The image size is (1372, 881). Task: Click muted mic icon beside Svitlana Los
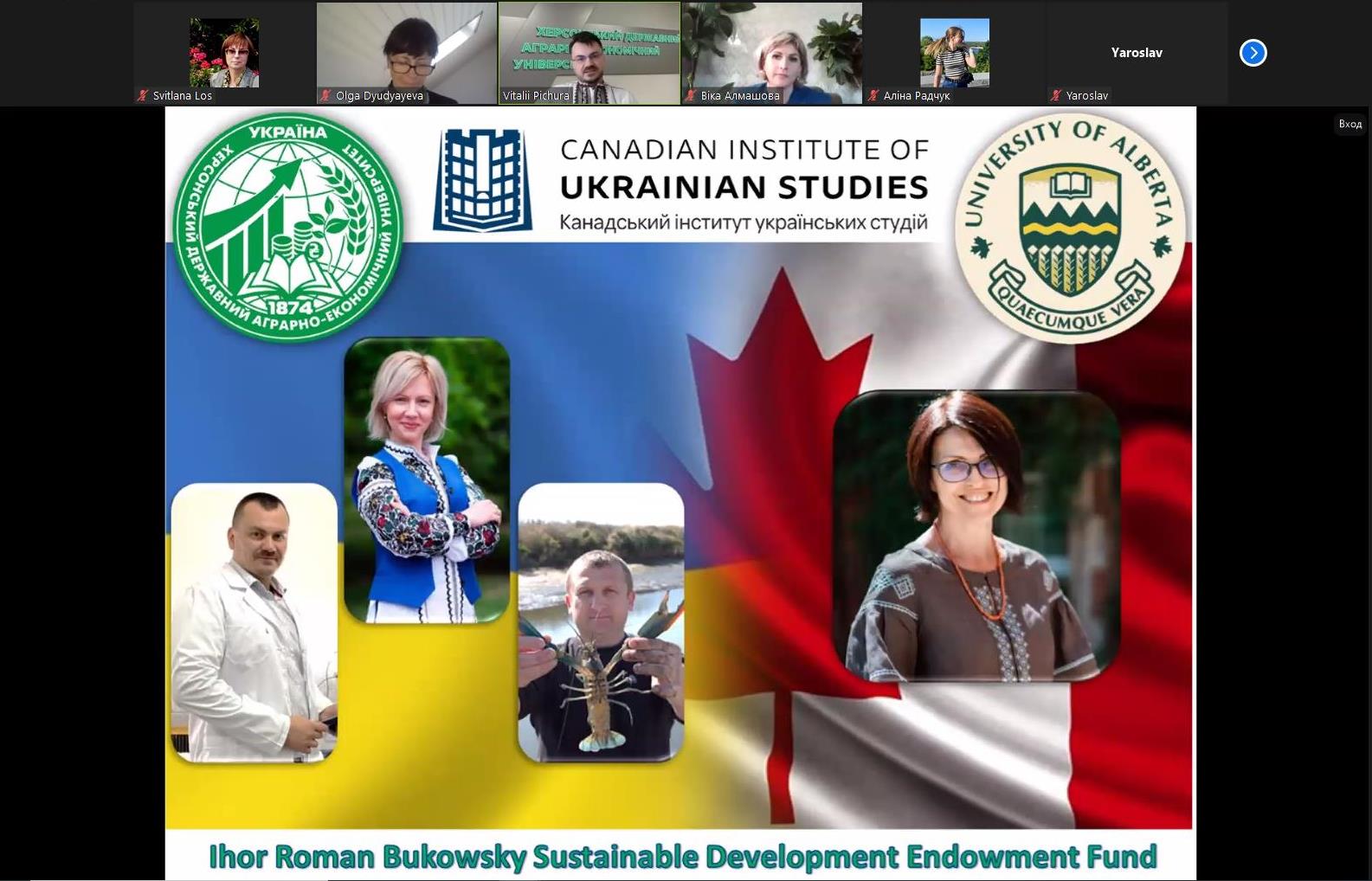143,95
